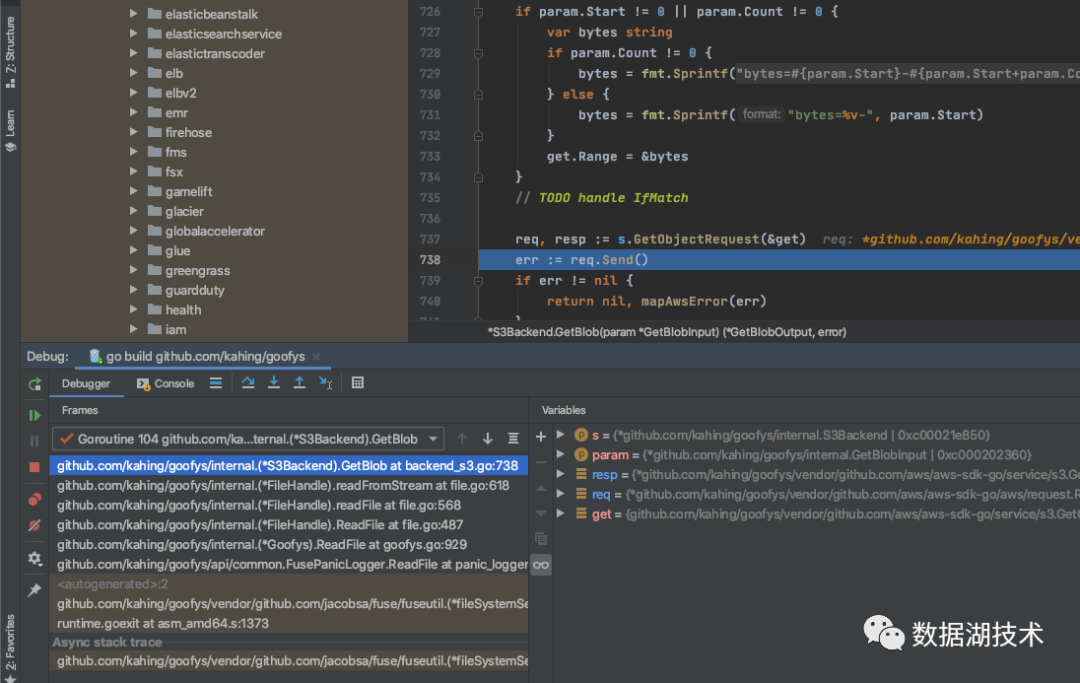Select readFile at file.go:568 frame
1080x683 pixels.
[289, 505]
